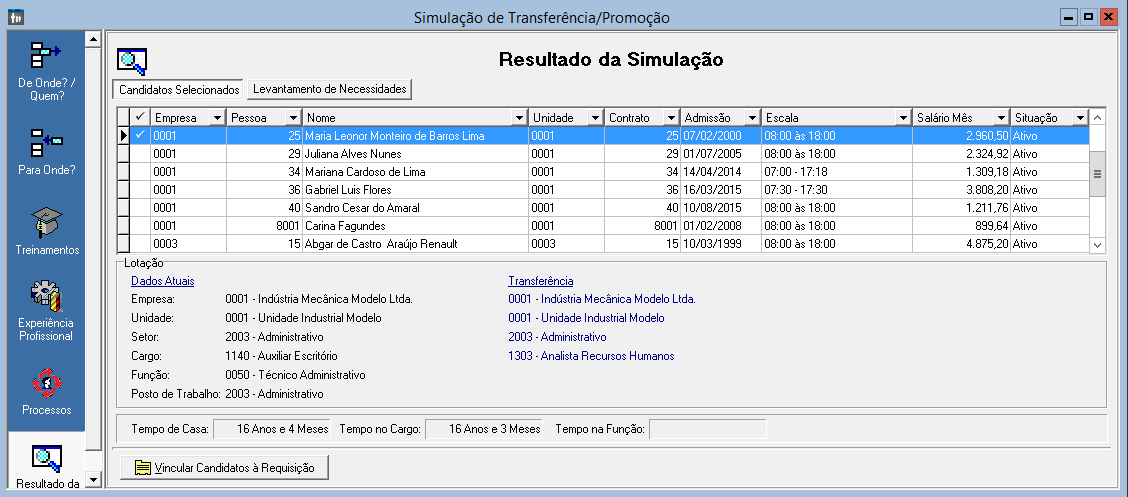
Task: Open the Contrato column filter dropdown
Action: (x=670, y=118)
